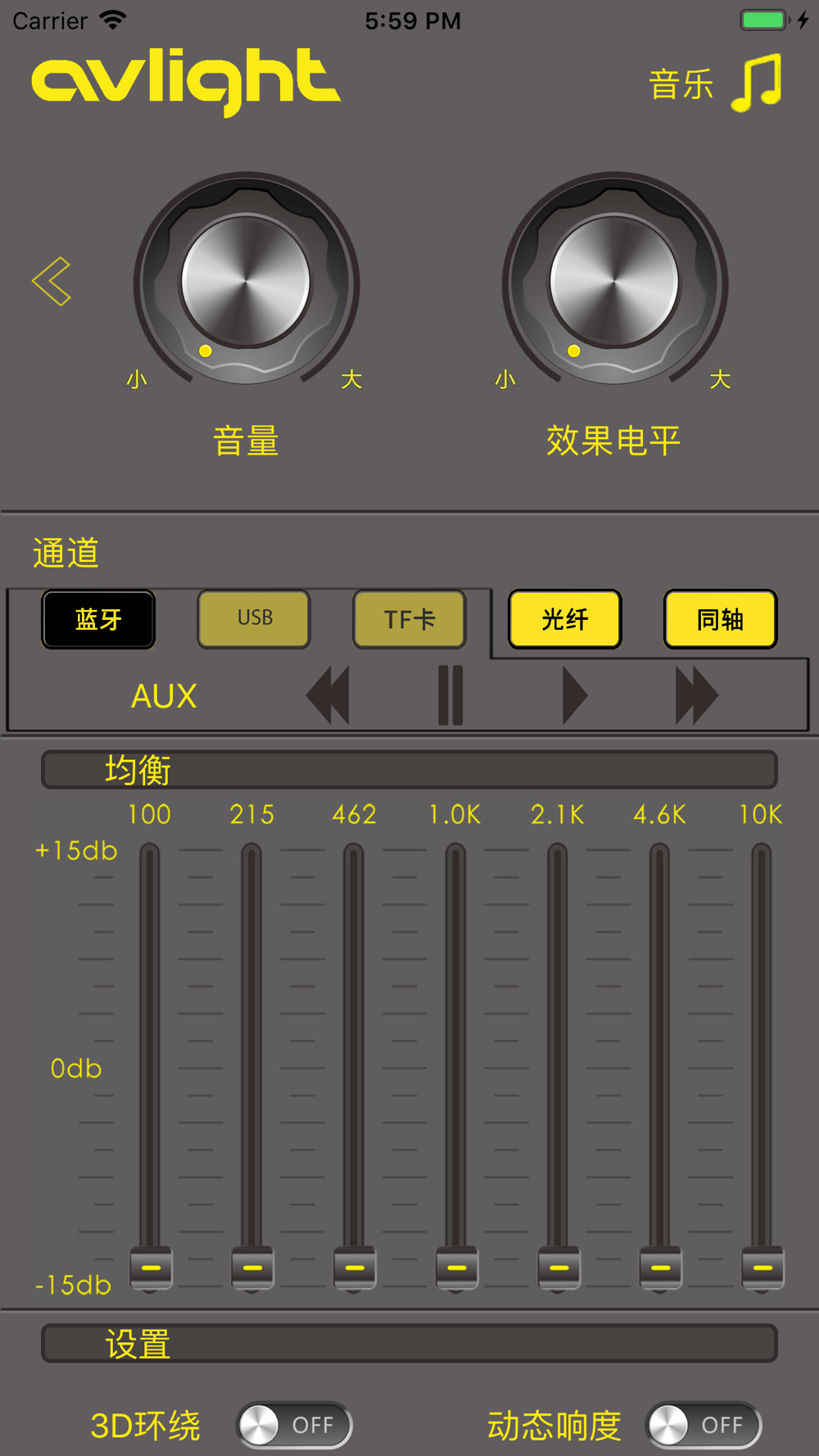Click the 10K equalizer slider handle

pyautogui.click(x=762, y=1268)
